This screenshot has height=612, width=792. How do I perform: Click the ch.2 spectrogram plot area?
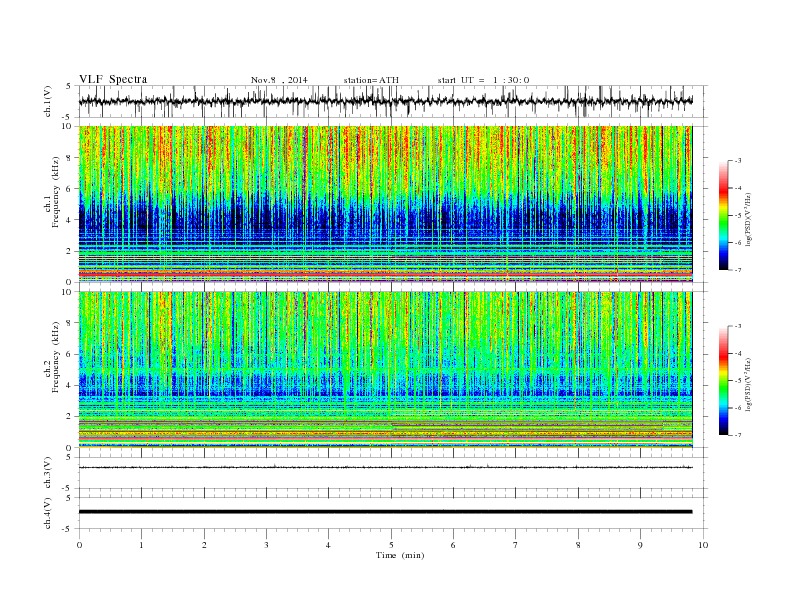(x=385, y=370)
